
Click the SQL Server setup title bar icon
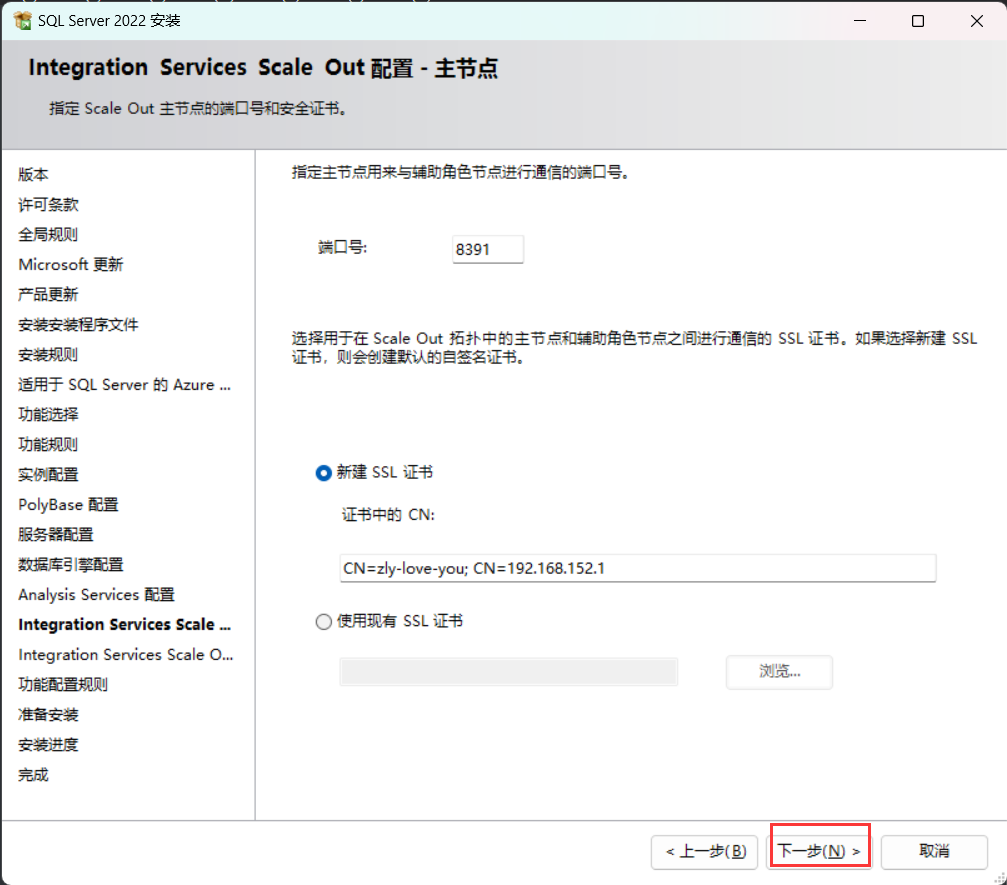coord(22,21)
